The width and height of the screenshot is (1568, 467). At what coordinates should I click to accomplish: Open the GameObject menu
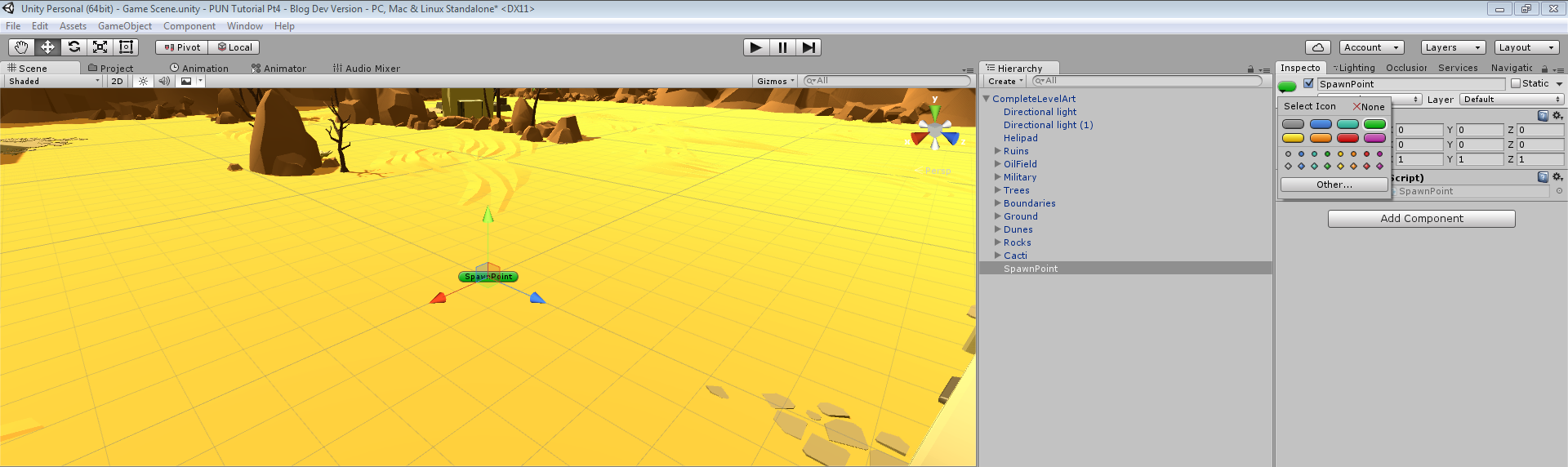pos(124,26)
